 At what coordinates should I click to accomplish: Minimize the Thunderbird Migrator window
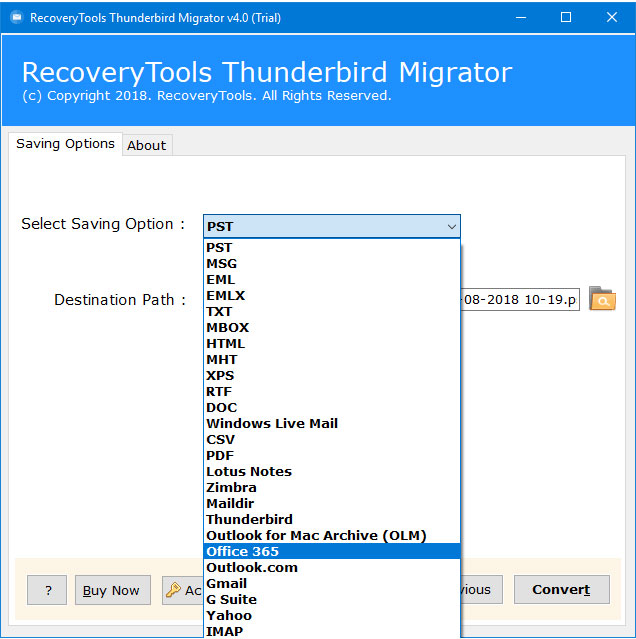(521, 18)
